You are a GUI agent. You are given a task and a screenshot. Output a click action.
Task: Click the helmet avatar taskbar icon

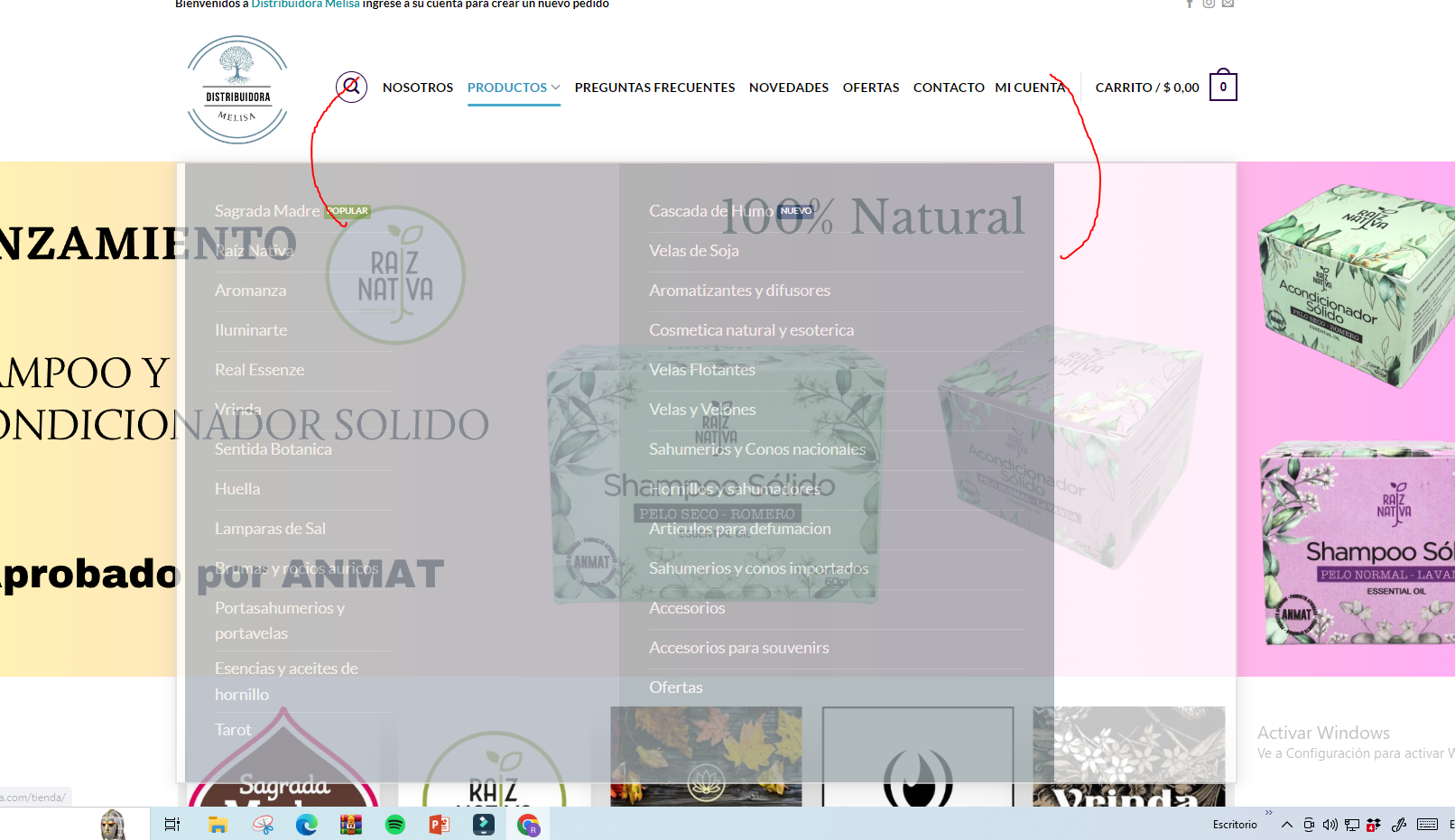[113, 825]
